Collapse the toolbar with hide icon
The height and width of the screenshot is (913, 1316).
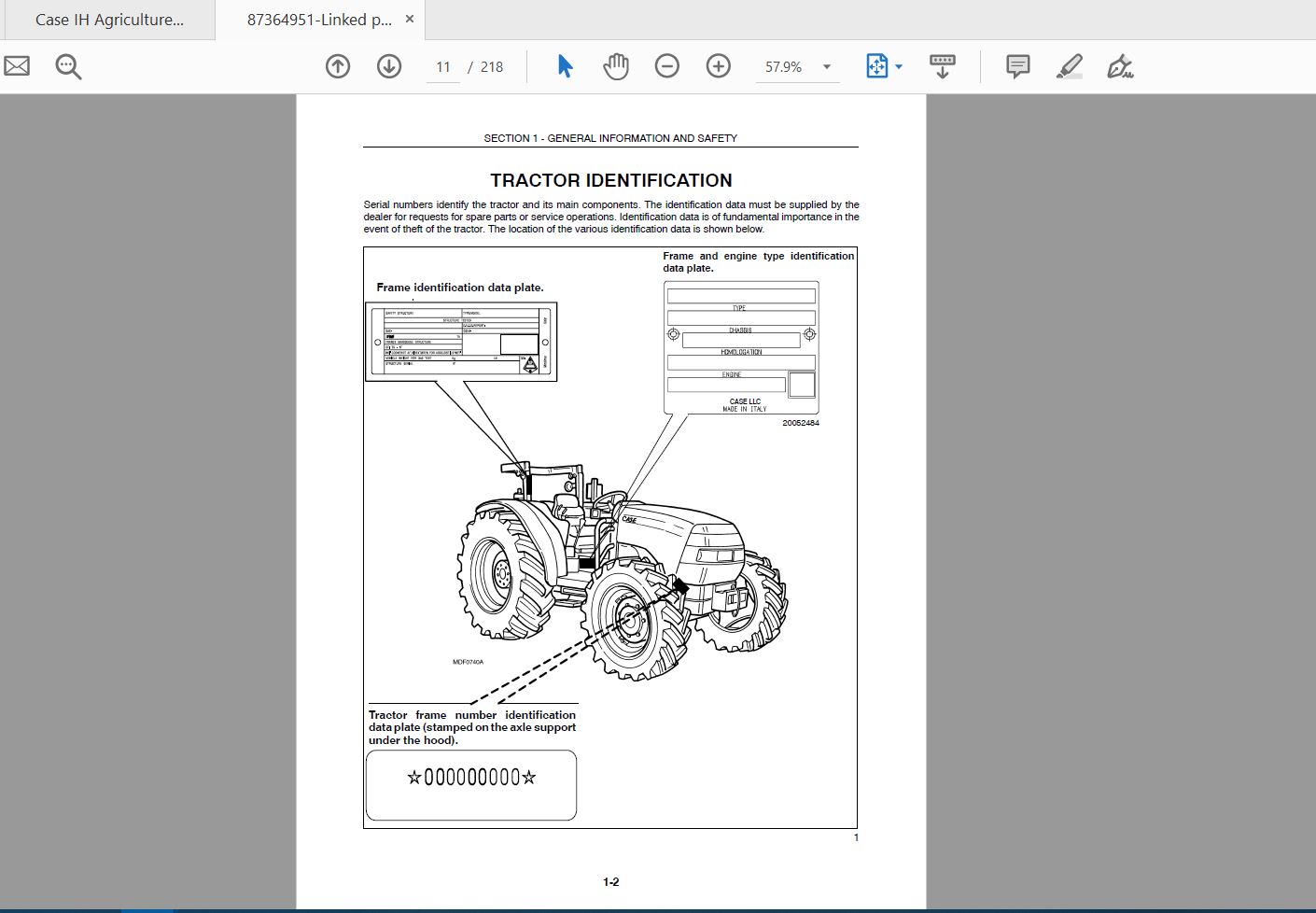[942, 66]
